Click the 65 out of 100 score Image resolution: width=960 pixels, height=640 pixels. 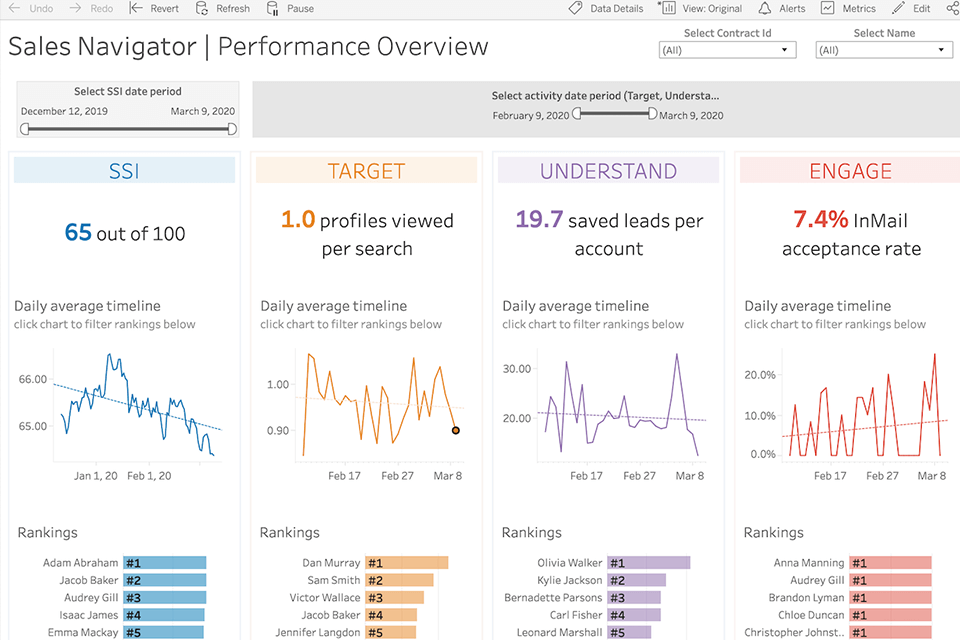[125, 233]
